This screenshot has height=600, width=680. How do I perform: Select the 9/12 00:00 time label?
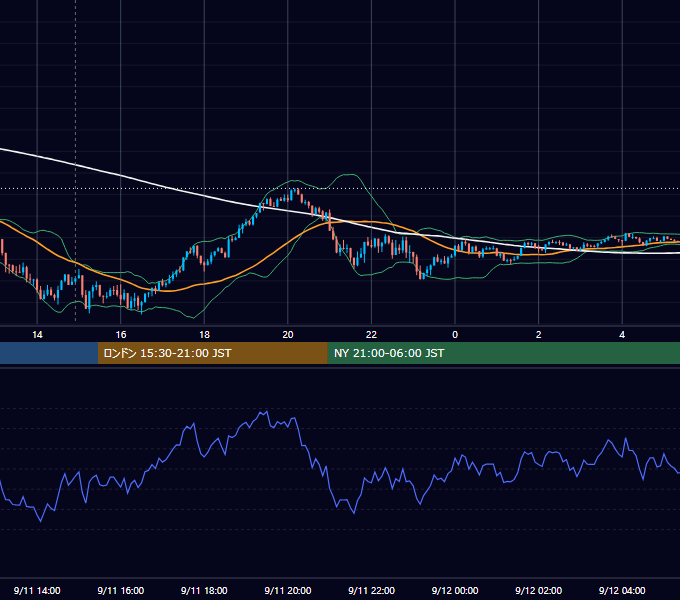pos(455,590)
